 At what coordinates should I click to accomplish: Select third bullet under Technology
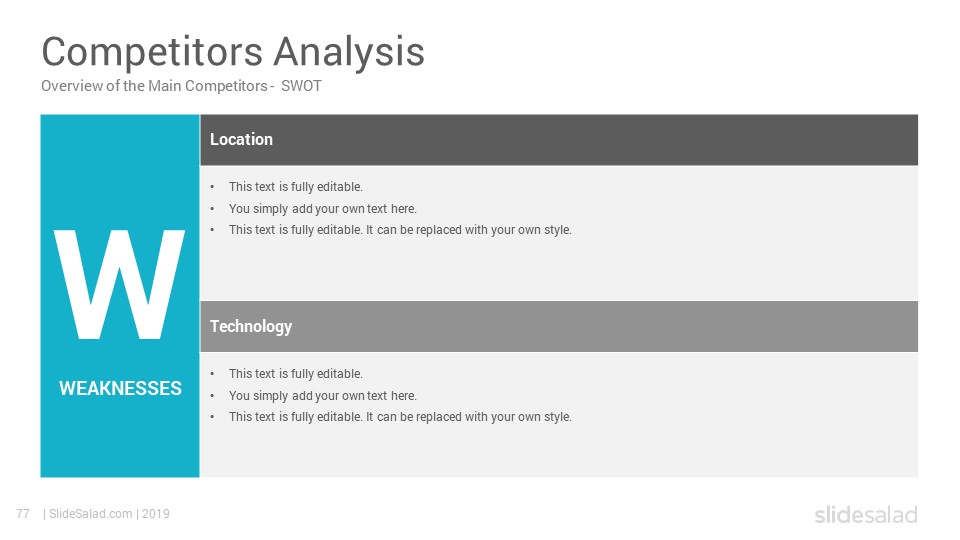click(x=400, y=417)
